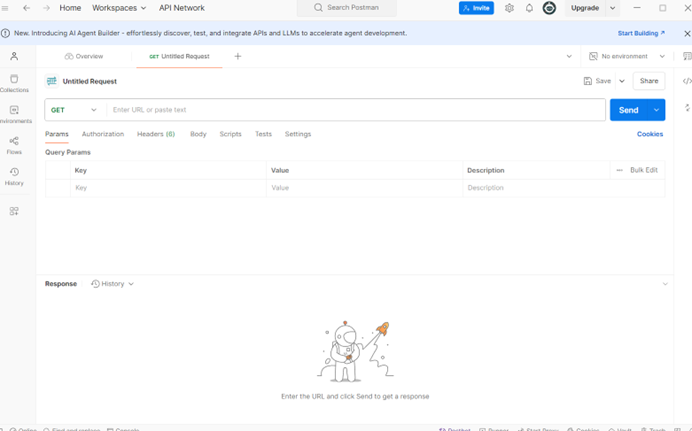
Task: Open the workspace user icon in sidebar
Action: 14,56
